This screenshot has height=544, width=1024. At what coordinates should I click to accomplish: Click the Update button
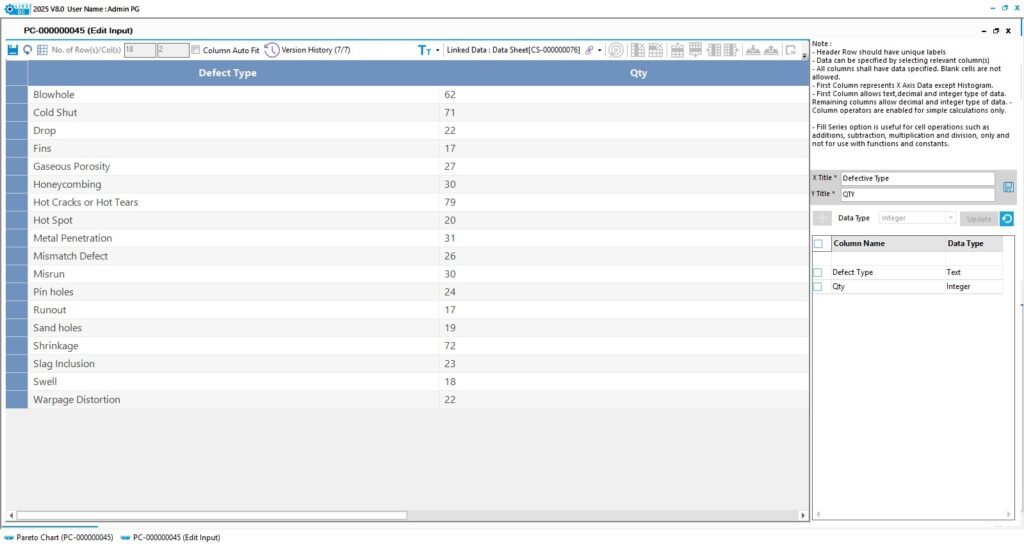coord(978,219)
